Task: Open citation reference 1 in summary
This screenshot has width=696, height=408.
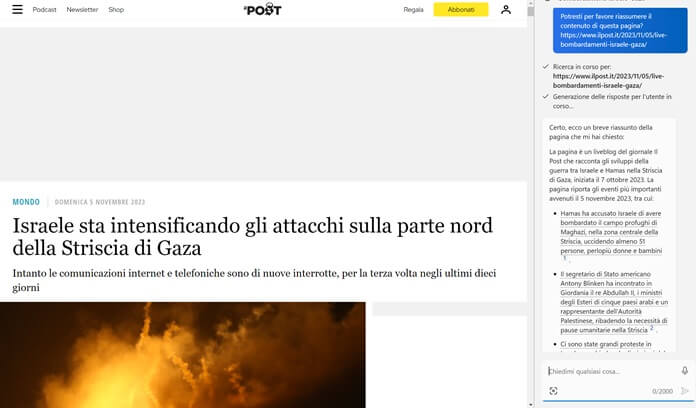Action: pos(565,258)
